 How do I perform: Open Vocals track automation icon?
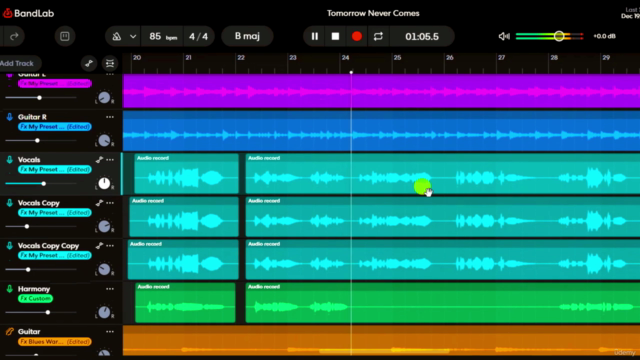pos(99,160)
